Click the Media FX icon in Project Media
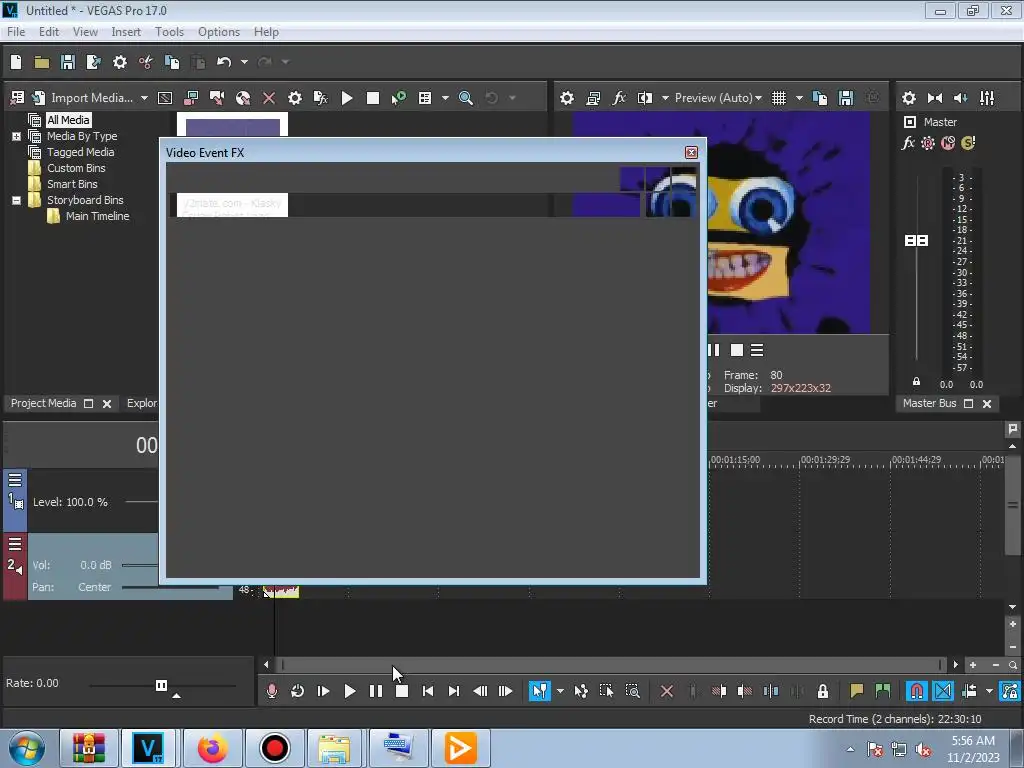 [321, 98]
